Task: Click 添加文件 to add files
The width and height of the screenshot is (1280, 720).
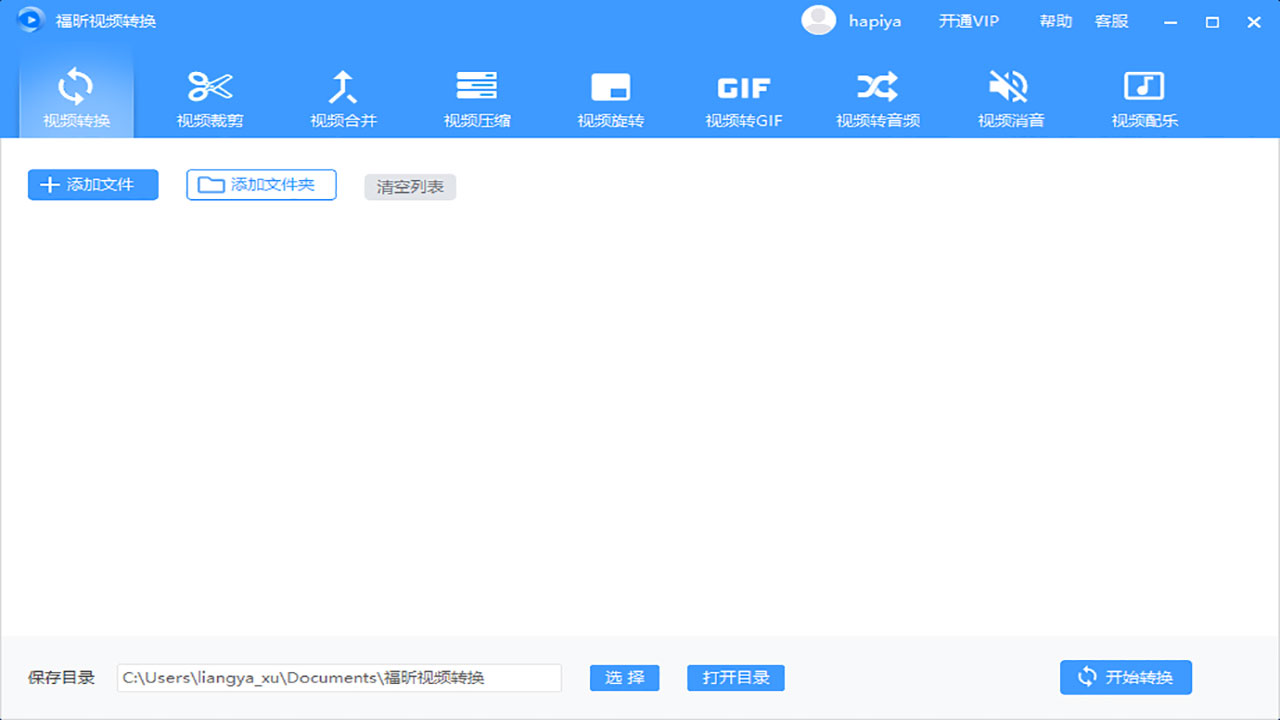Action: pos(92,185)
